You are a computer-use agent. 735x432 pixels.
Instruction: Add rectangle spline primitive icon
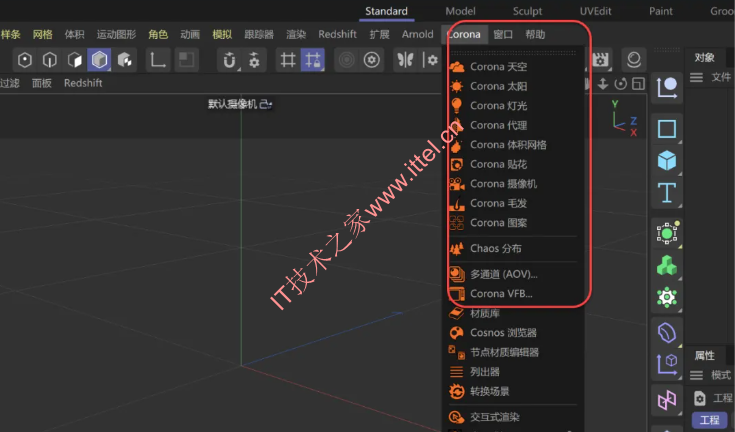(x=667, y=129)
